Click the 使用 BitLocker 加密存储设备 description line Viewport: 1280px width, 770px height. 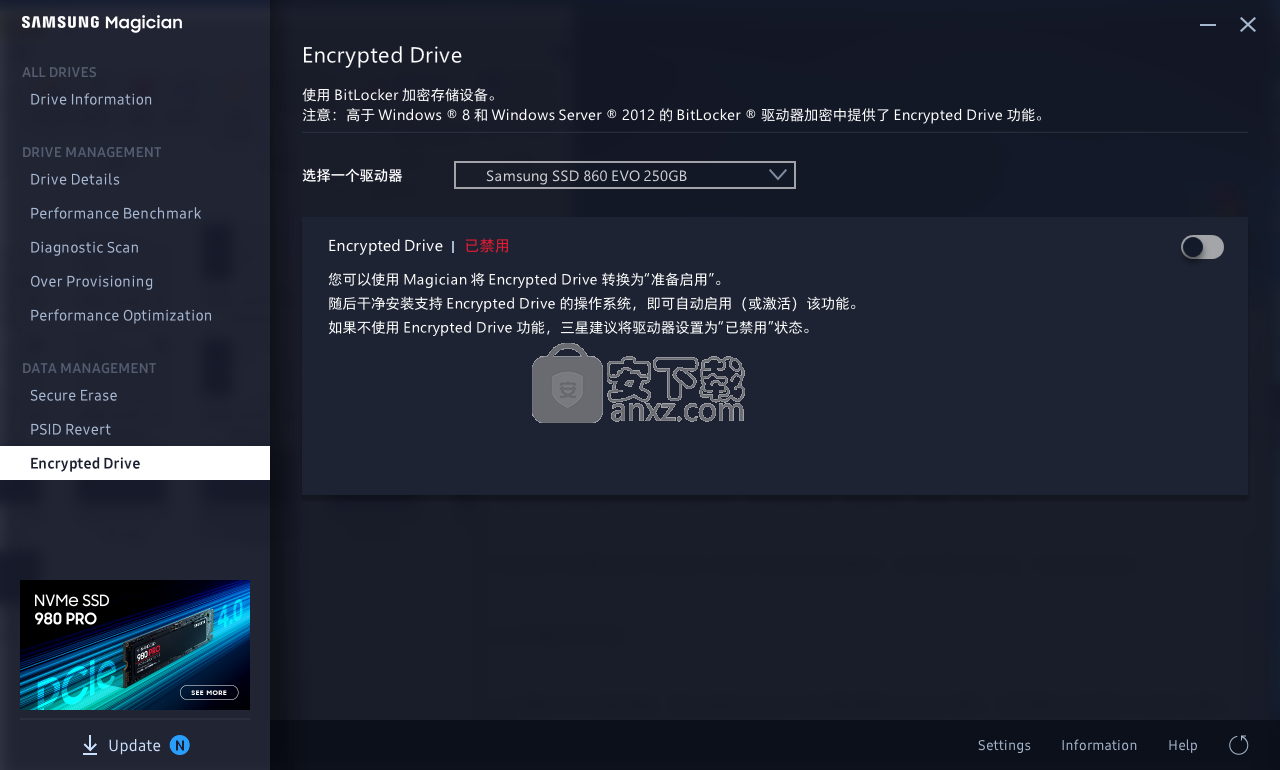[x=400, y=95]
